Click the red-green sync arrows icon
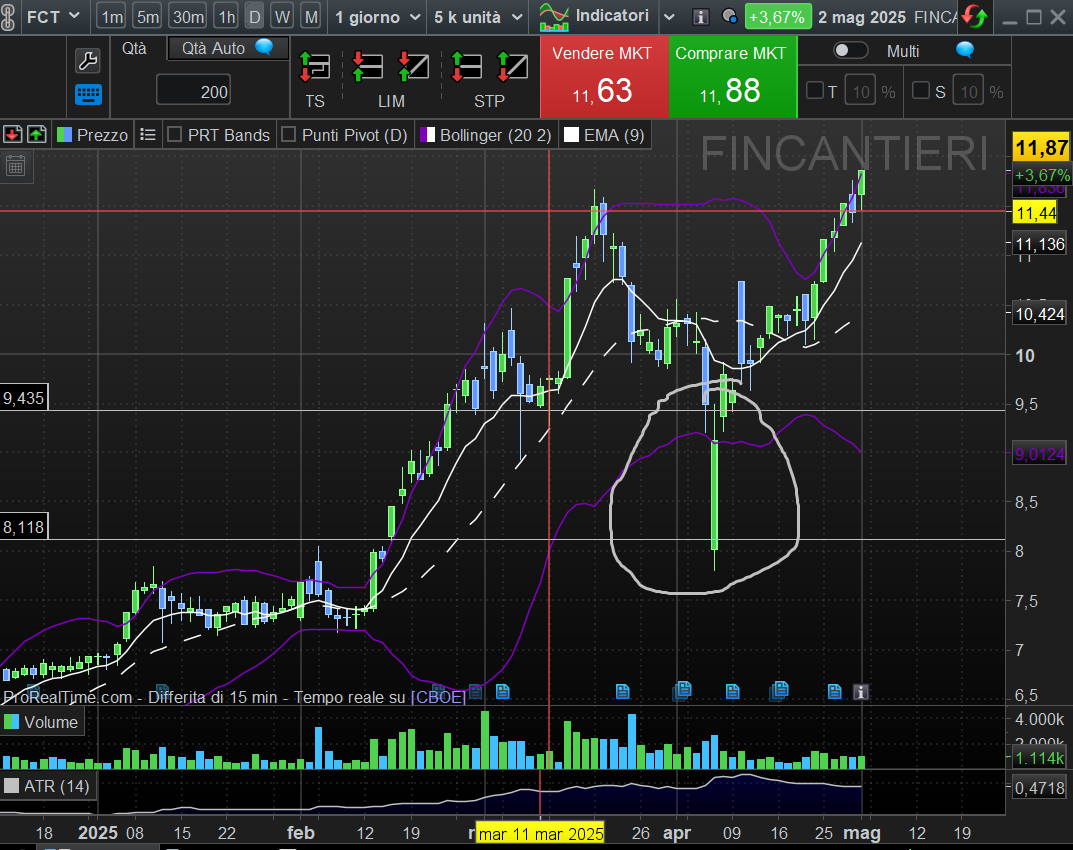1073x850 pixels. [x=975, y=17]
